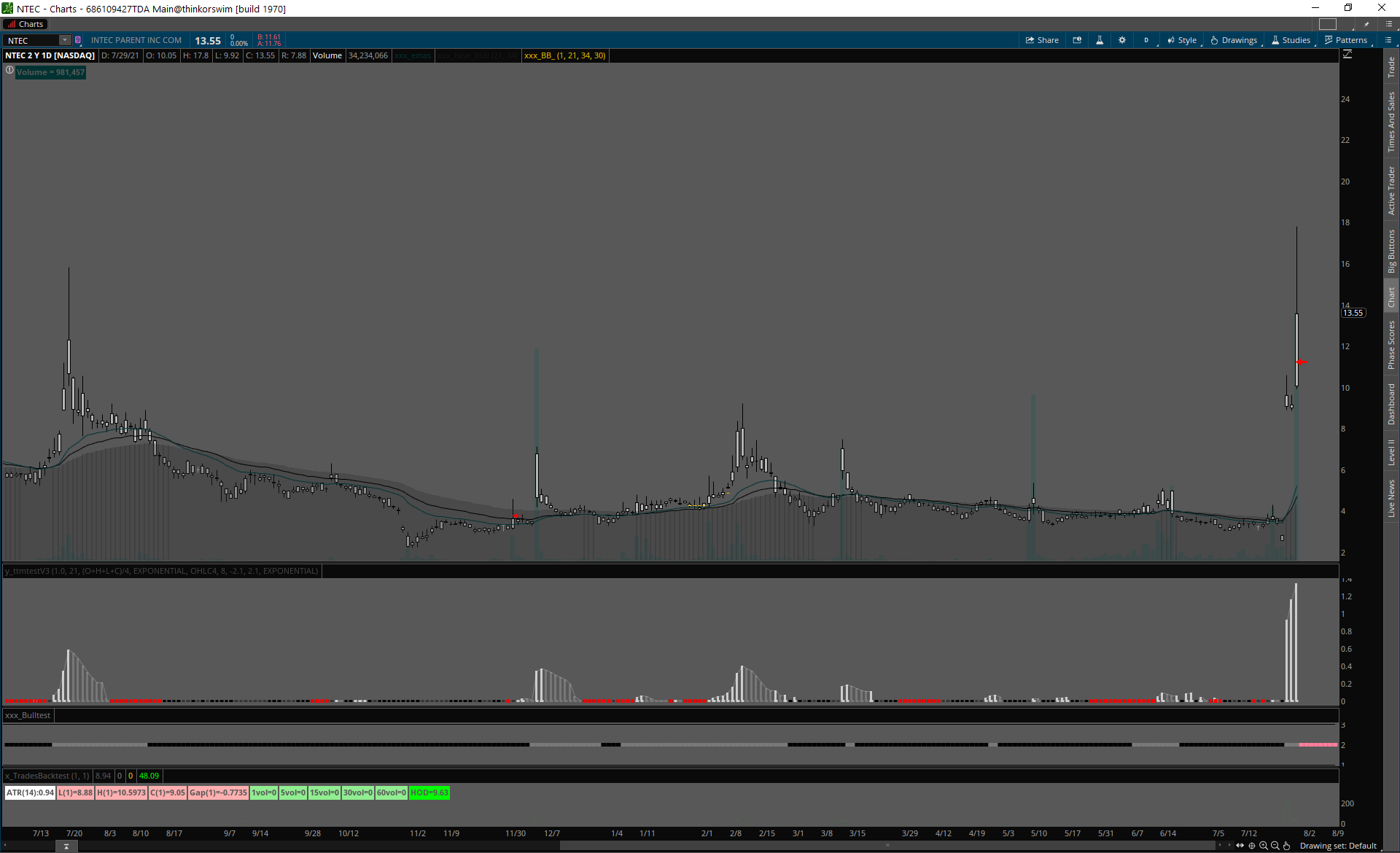The width and height of the screenshot is (1400, 853).
Task: Click the pin icon at top right
Action: 1366,24
